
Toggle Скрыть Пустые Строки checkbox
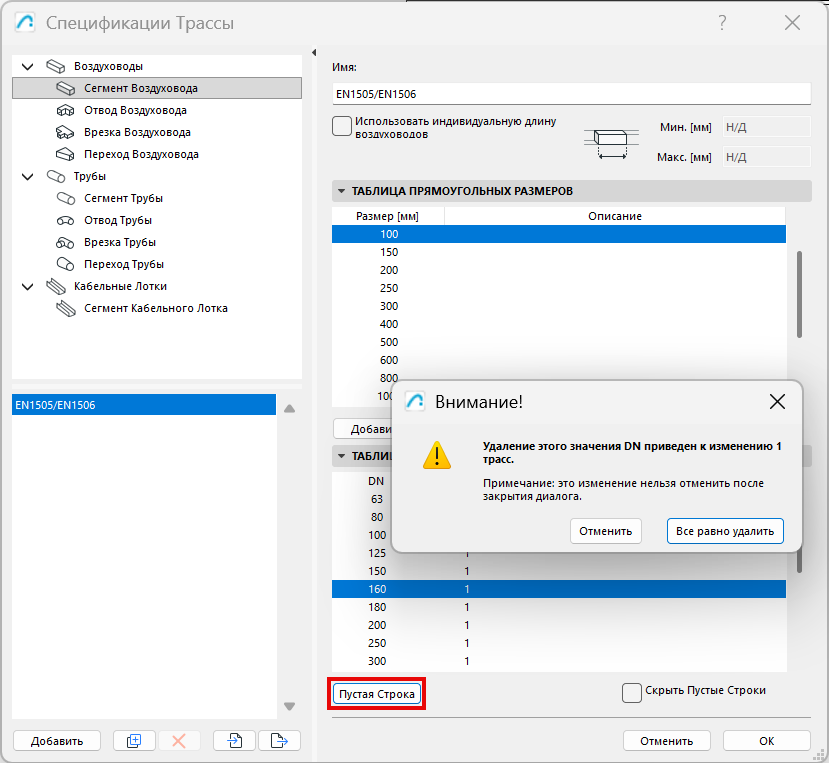pyautogui.click(x=632, y=693)
